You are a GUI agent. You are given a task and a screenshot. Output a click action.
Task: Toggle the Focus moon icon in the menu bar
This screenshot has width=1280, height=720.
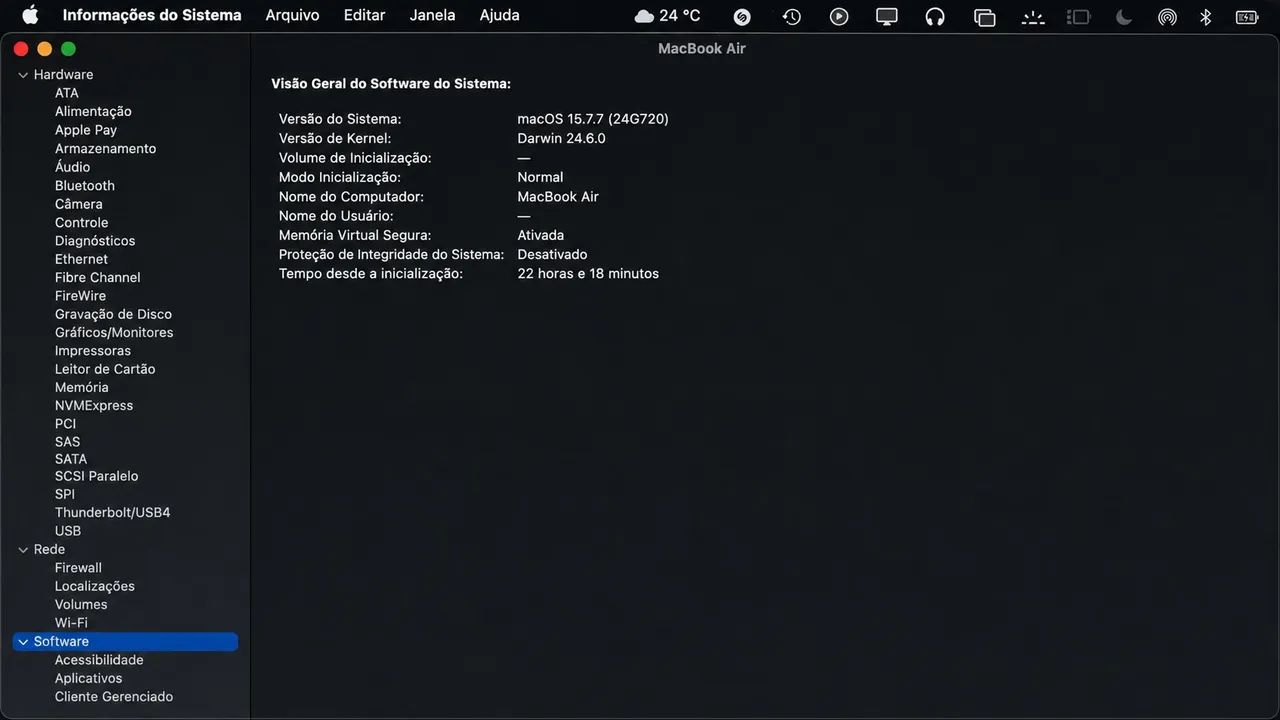point(1123,16)
